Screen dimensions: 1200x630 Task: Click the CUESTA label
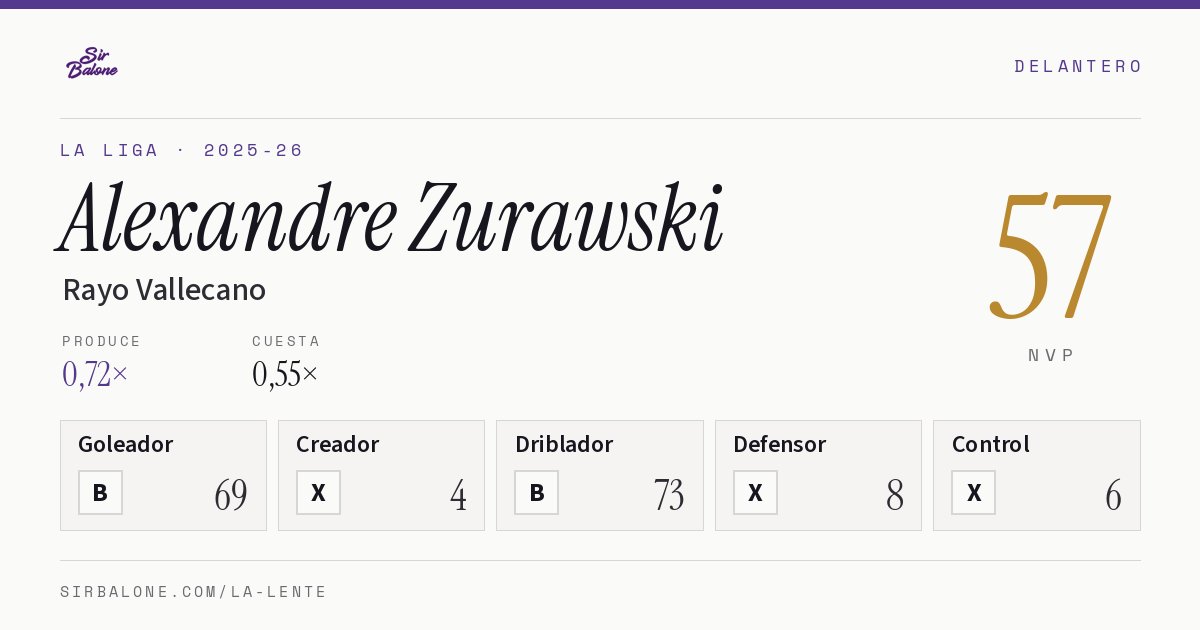coord(286,341)
